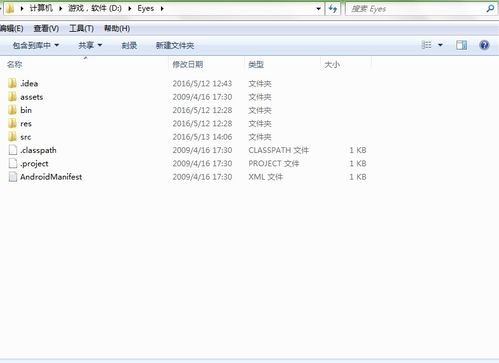Click the 新建文件夹 button

[175, 45]
